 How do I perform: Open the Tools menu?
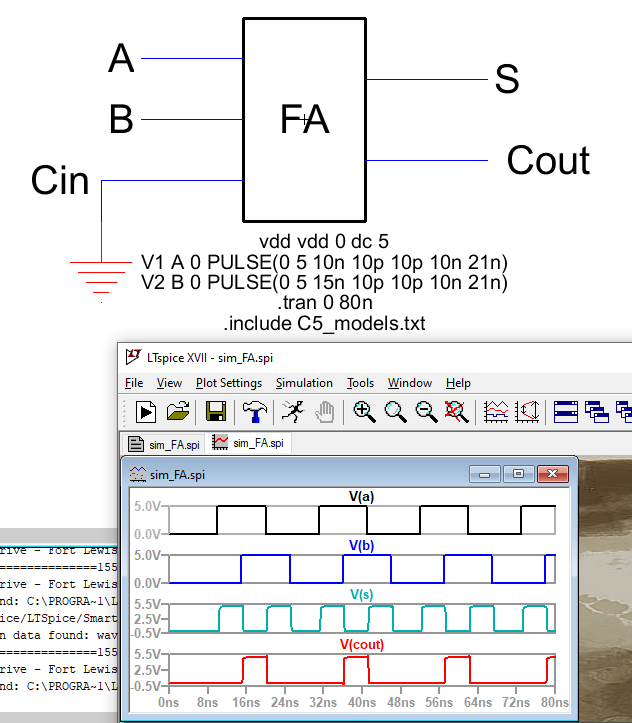point(360,383)
